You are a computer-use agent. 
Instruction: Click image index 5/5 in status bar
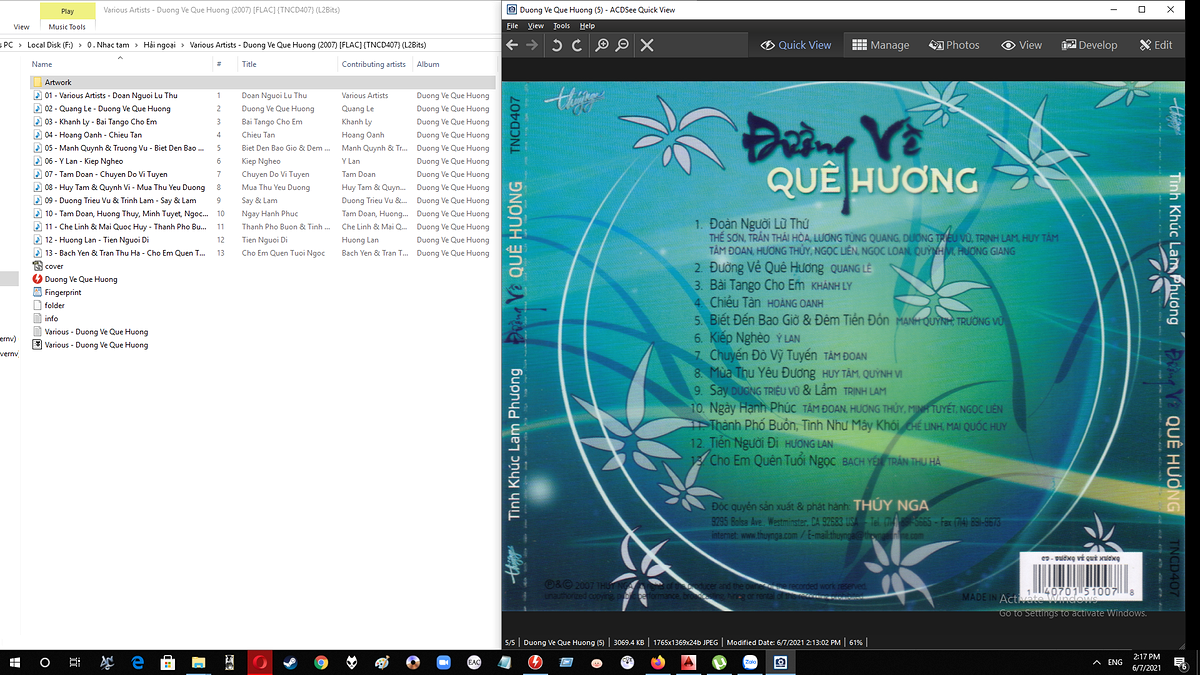(510, 642)
